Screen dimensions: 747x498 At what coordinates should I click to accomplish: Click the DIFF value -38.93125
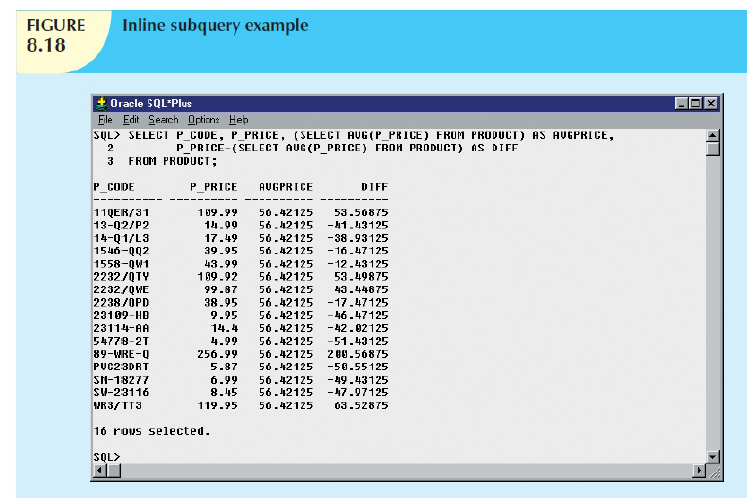tap(357, 238)
